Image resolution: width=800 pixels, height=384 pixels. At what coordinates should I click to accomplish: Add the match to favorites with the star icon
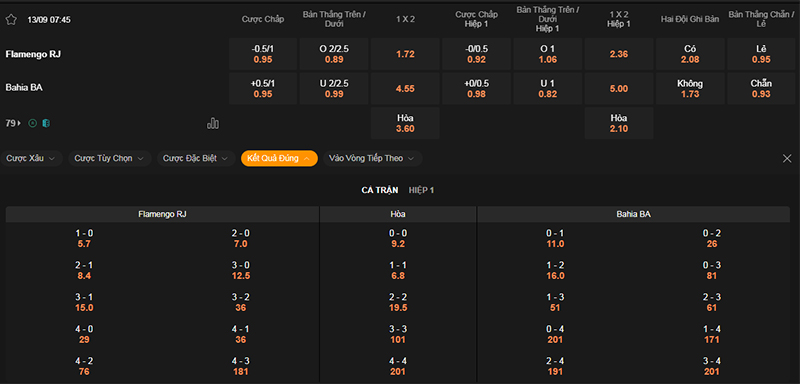pyautogui.click(x=11, y=20)
